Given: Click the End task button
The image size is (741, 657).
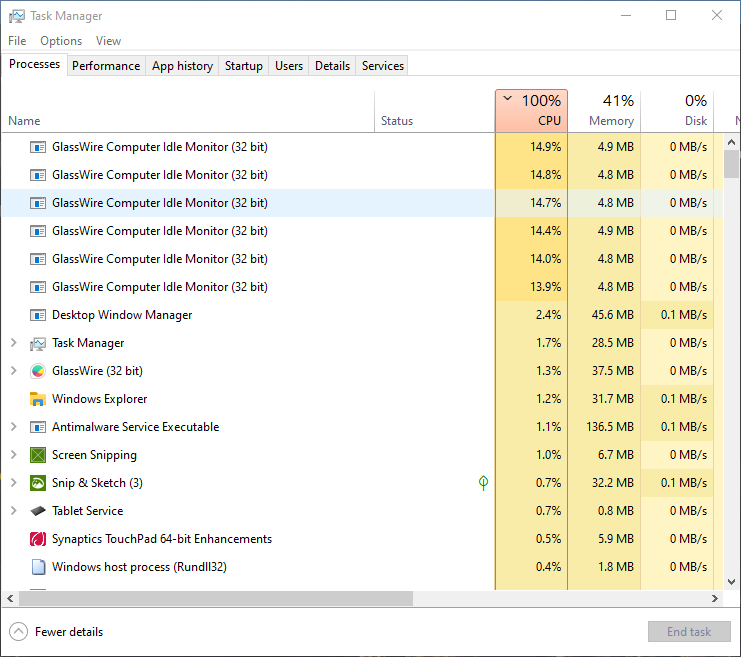Looking at the screenshot, I should pyautogui.click(x=689, y=632).
